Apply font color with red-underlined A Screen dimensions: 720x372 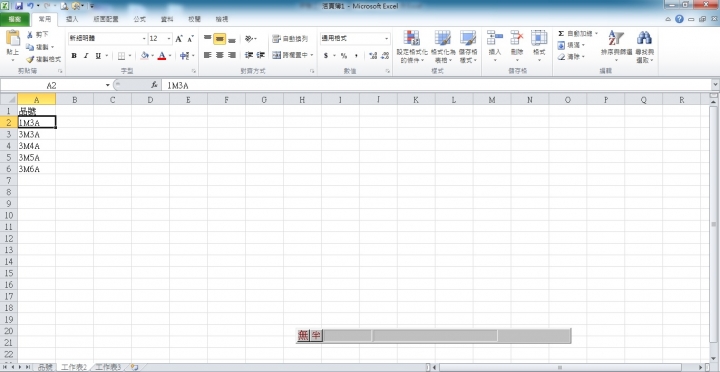click(162, 56)
